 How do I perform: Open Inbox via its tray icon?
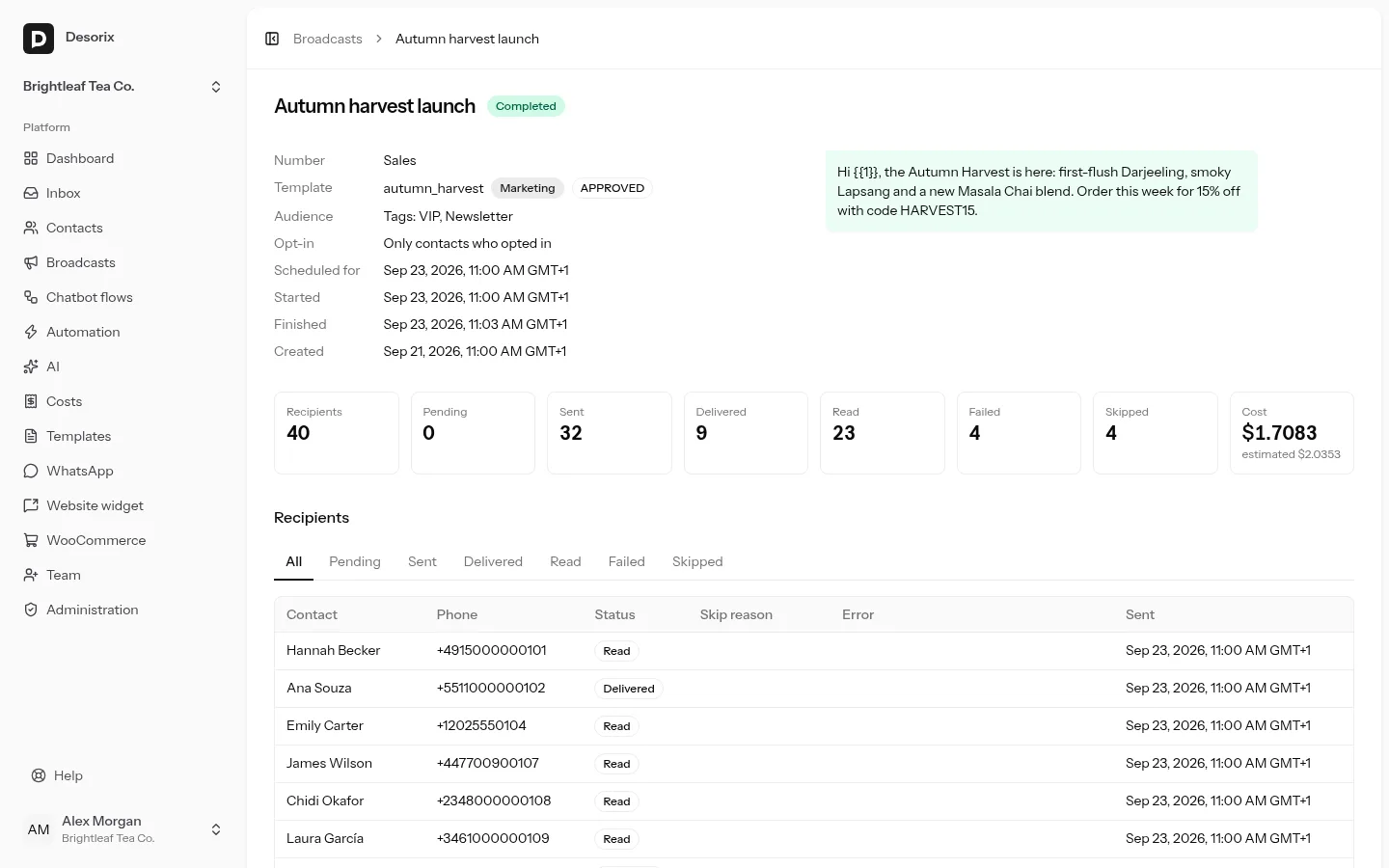click(31, 193)
